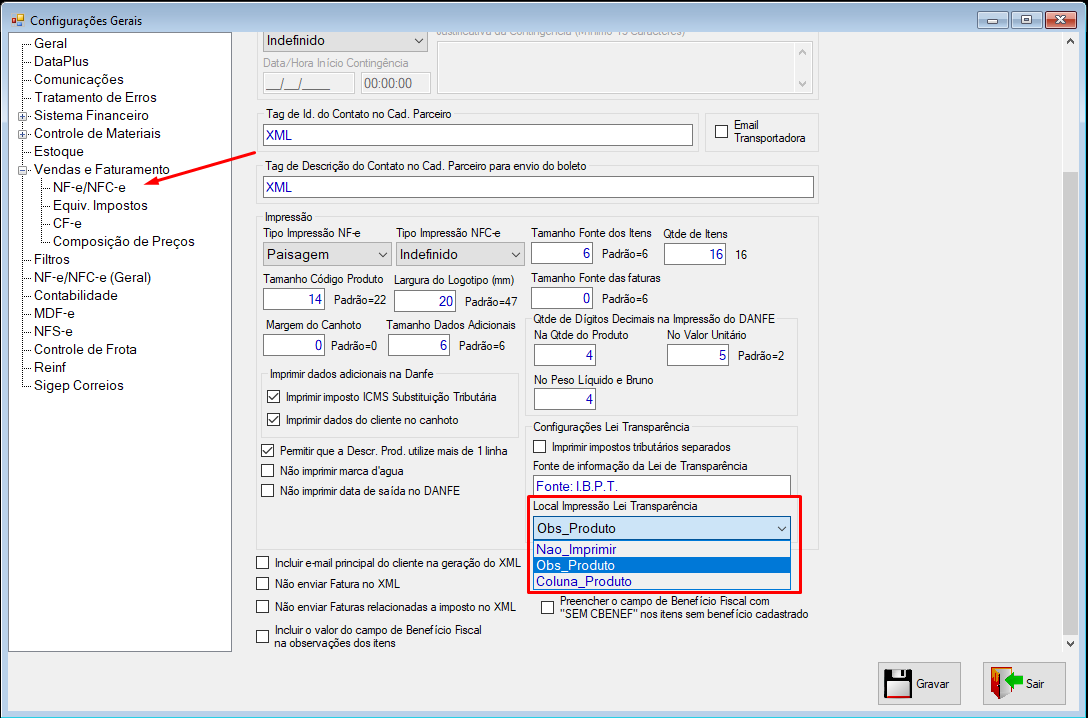
Task: Click No Valor Unitário decimals field
Action: (698, 355)
